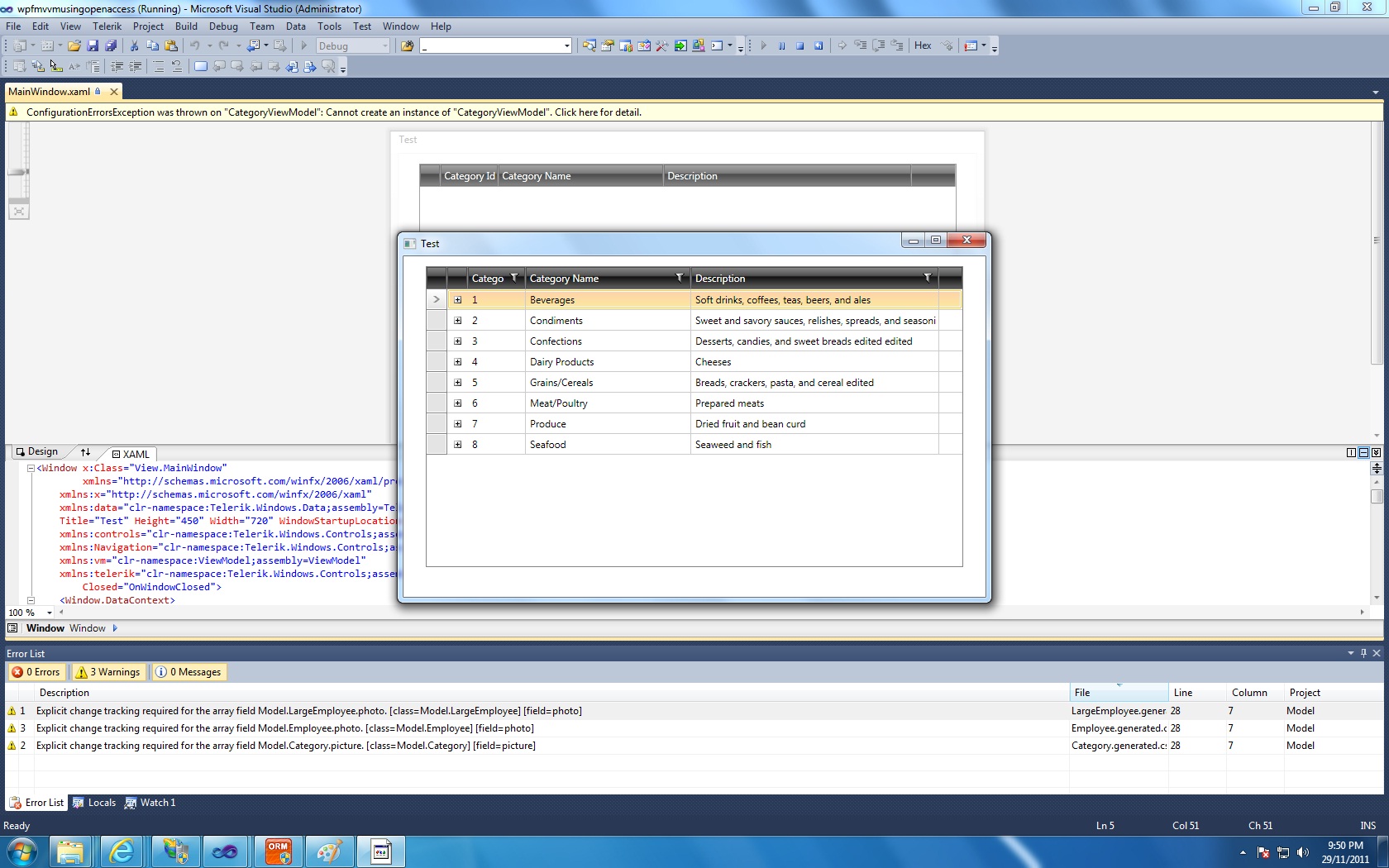Open the Description column filter funnel
Screen dimensions: 1389x868
pyautogui.click(x=928, y=278)
